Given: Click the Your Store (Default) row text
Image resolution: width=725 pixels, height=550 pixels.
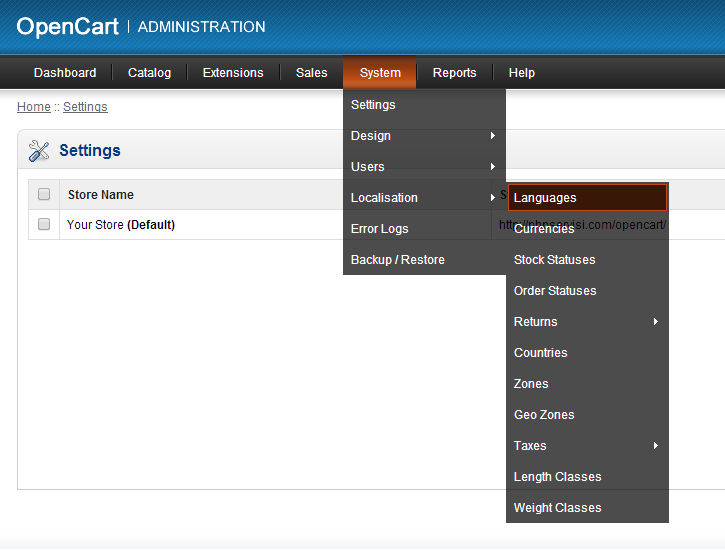Looking at the screenshot, I should pos(121,225).
